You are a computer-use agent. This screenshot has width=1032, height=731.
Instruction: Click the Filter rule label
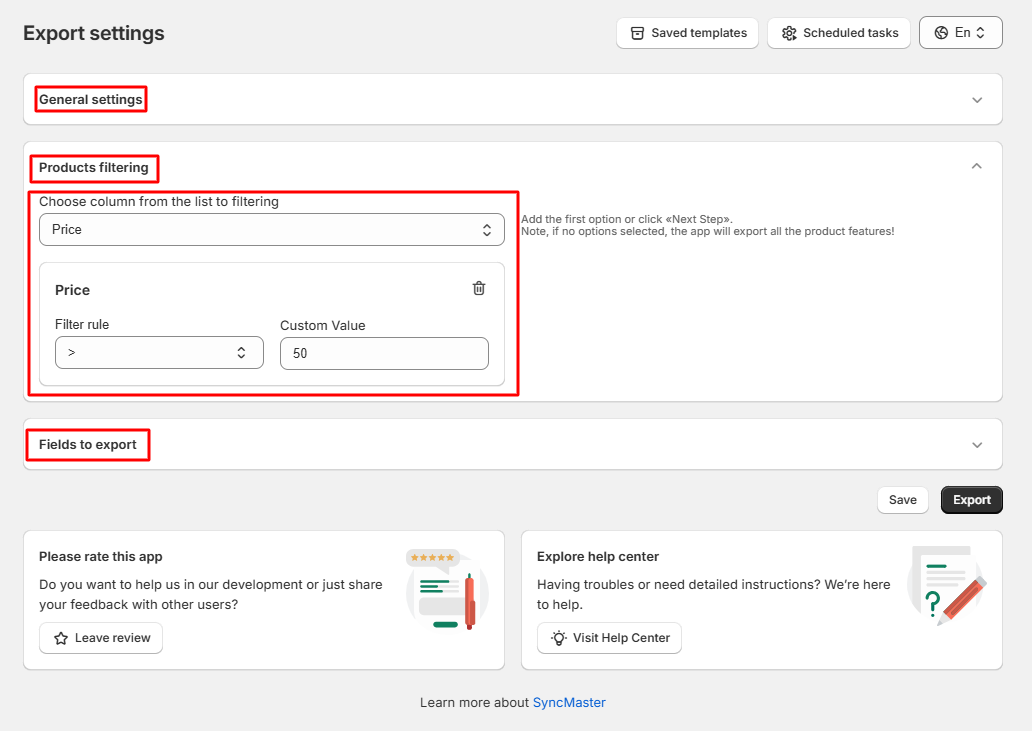pyautogui.click(x=82, y=324)
